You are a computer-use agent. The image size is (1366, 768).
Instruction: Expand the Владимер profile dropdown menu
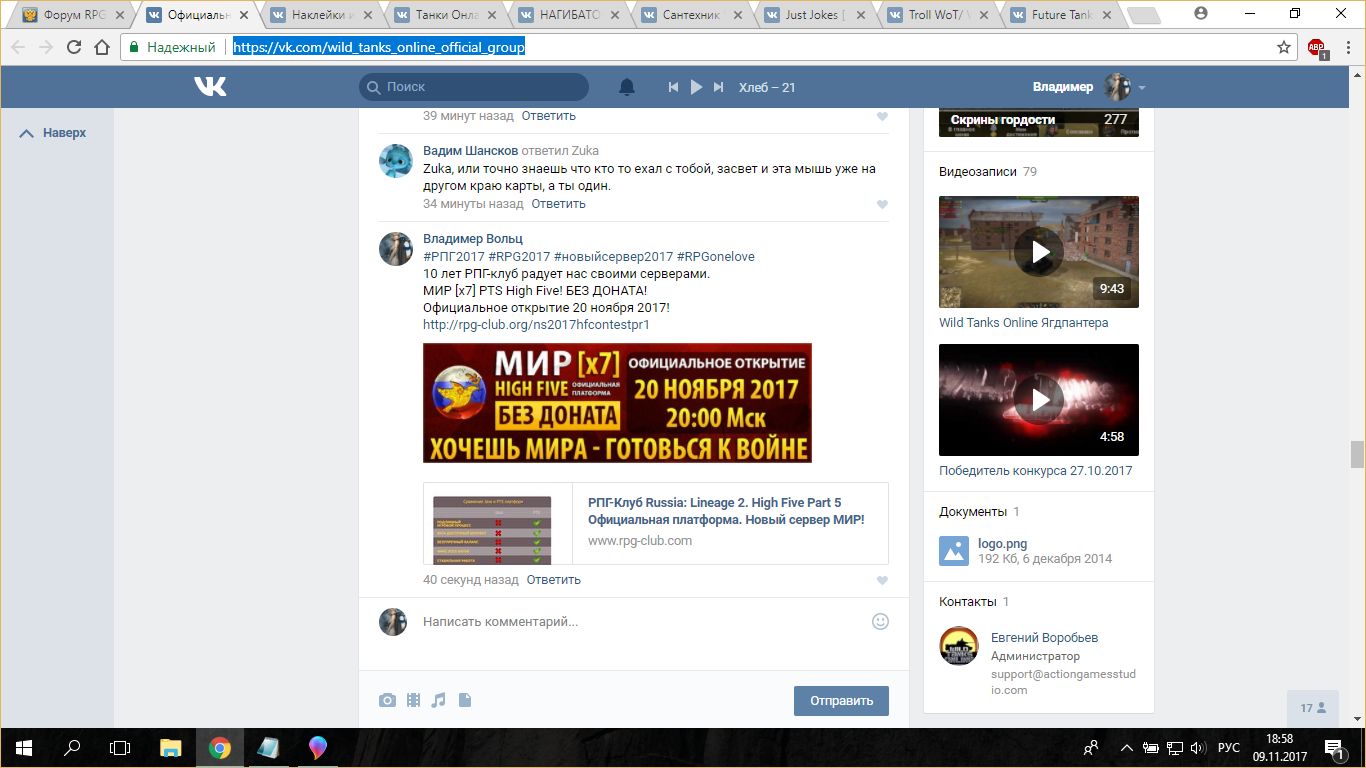coord(1141,88)
